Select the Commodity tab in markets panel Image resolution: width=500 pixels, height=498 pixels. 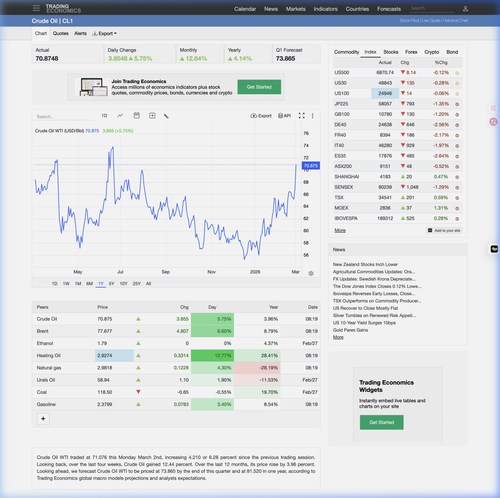347,52
